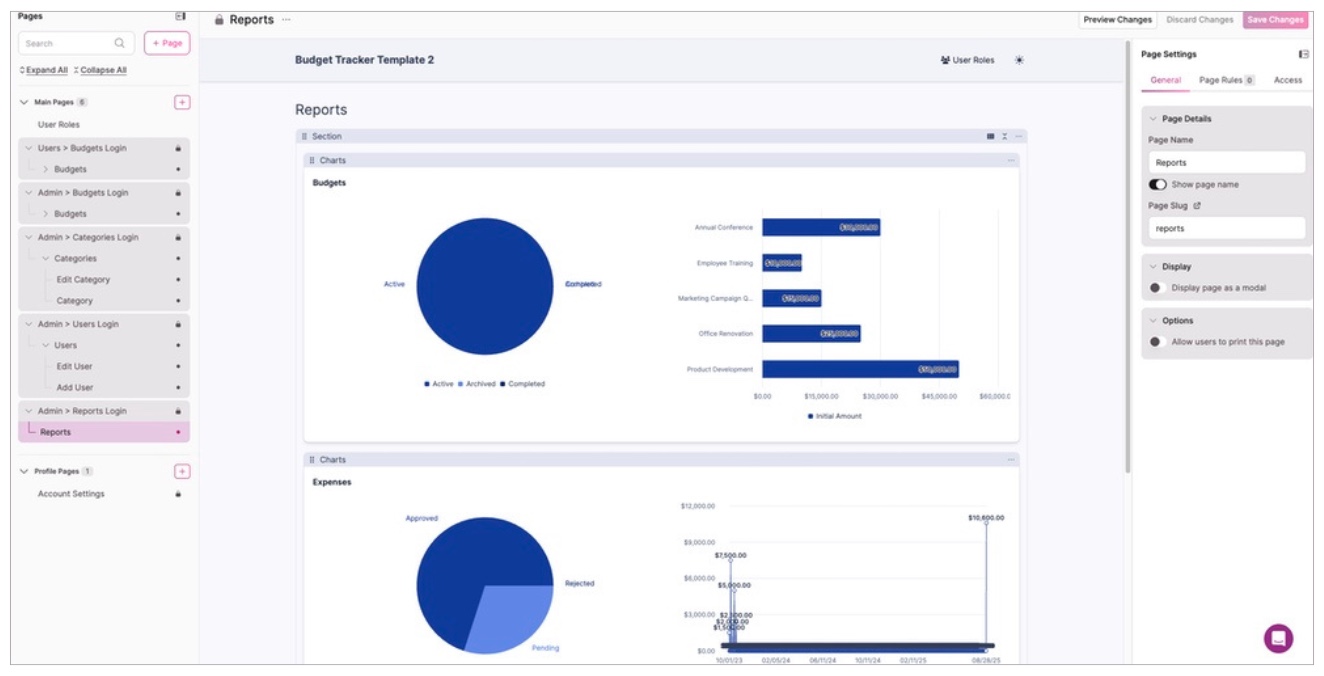Click the Collapse All link
The image size is (1324, 676).
[100, 70]
